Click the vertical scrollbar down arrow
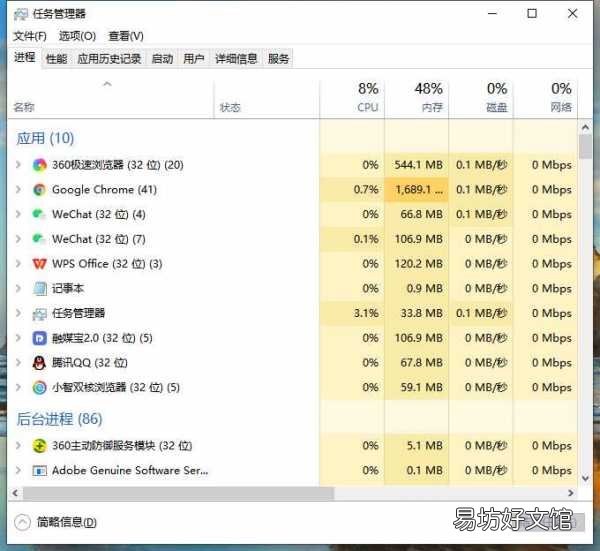The height and width of the screenshot is (551, 600). tap(585, 478)
